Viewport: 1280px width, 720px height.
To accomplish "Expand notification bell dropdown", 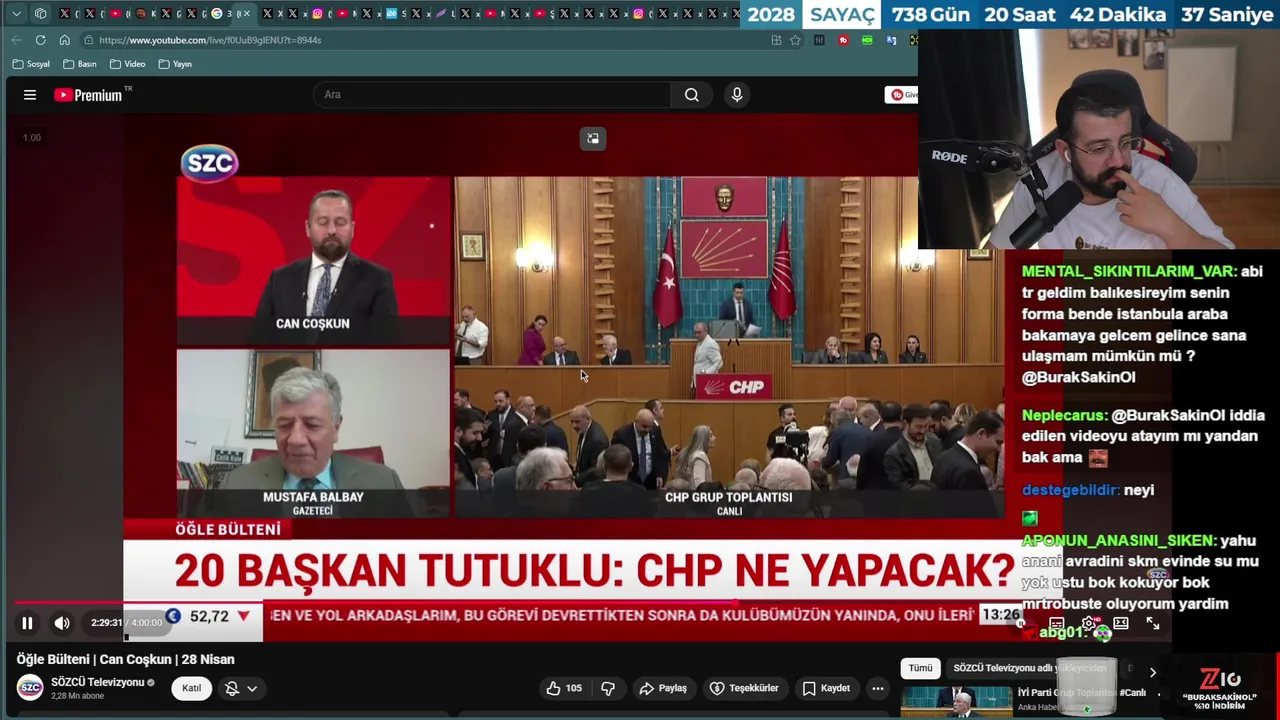I will (241, 688).
